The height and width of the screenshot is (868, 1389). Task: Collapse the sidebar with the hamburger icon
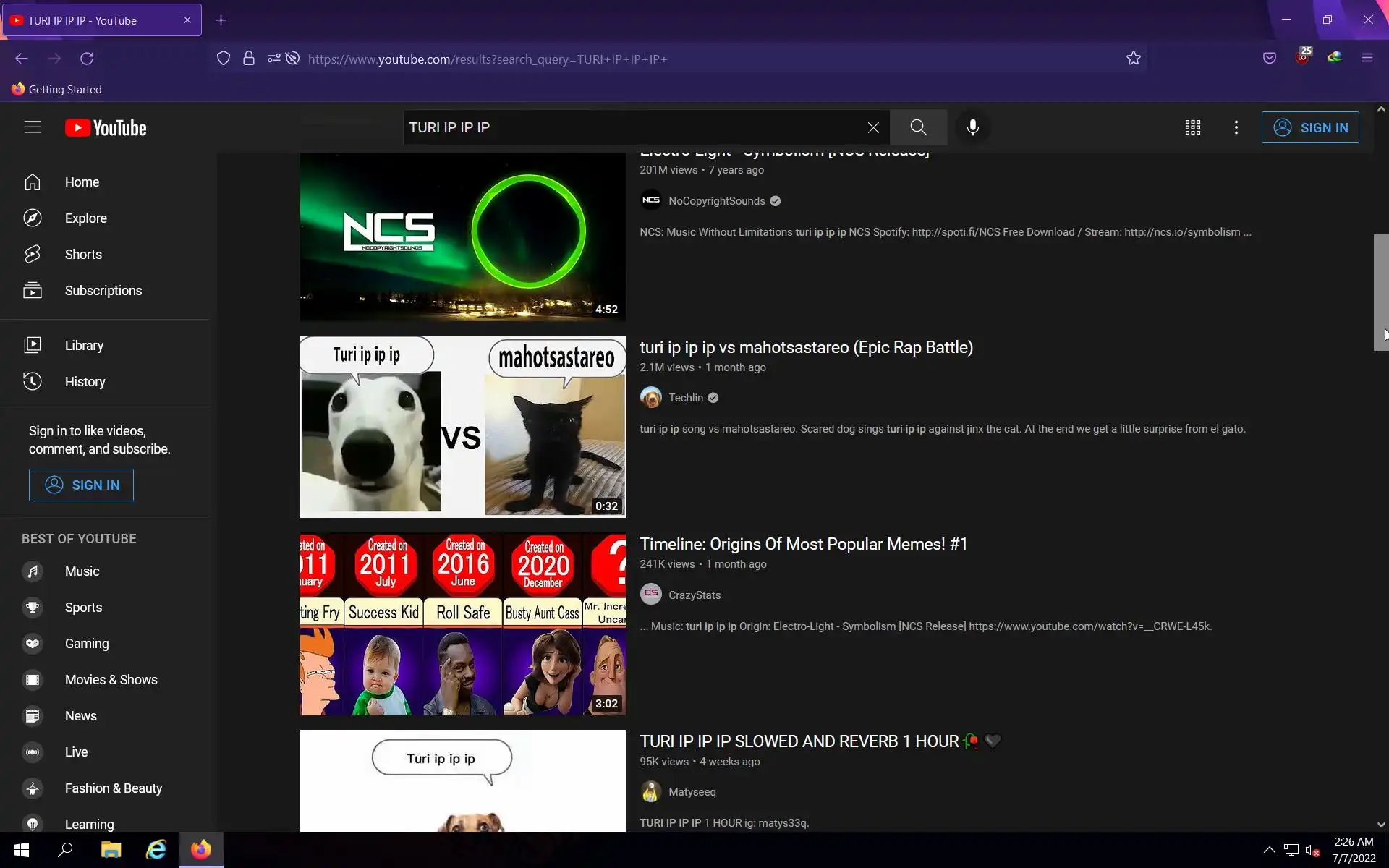(x=33, y=127)
